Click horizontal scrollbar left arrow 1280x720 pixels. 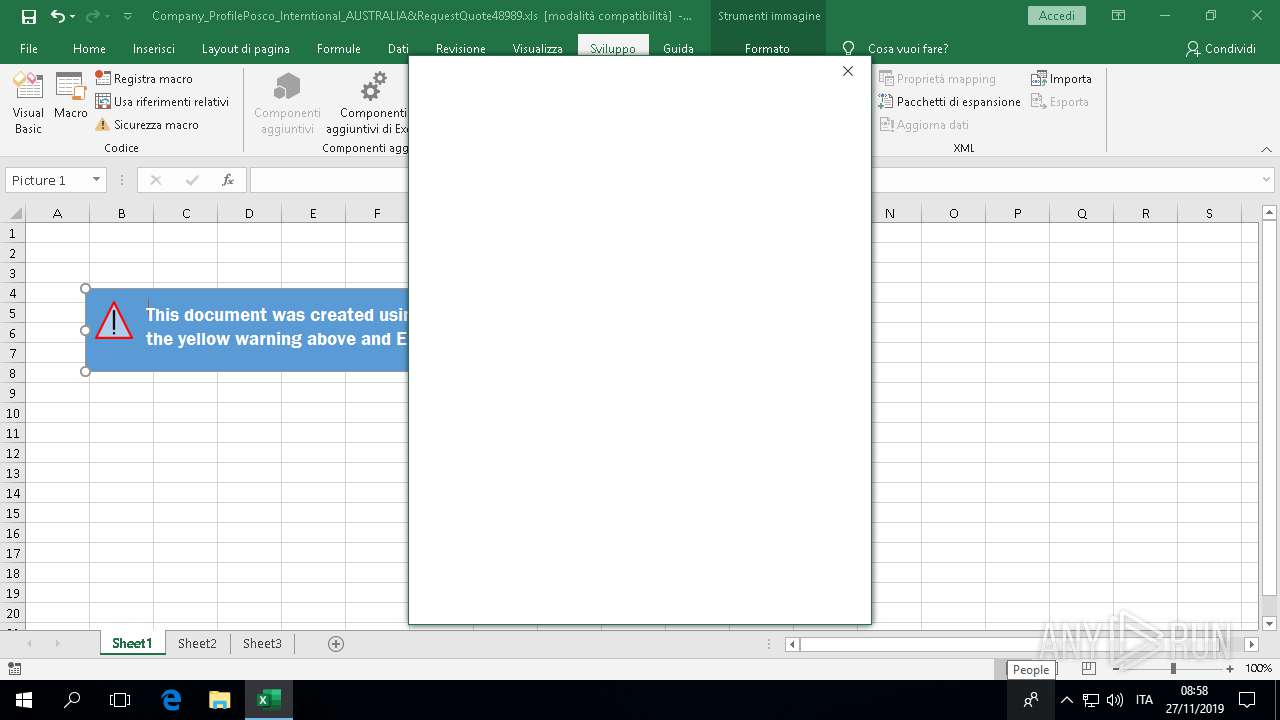click(792, 644)
